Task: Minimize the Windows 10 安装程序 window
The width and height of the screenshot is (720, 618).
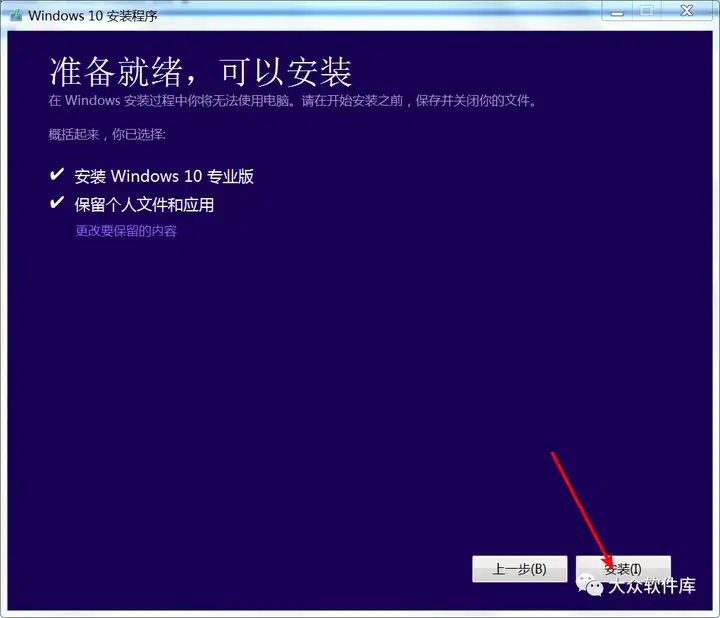Action: click(x=618, y=11)
